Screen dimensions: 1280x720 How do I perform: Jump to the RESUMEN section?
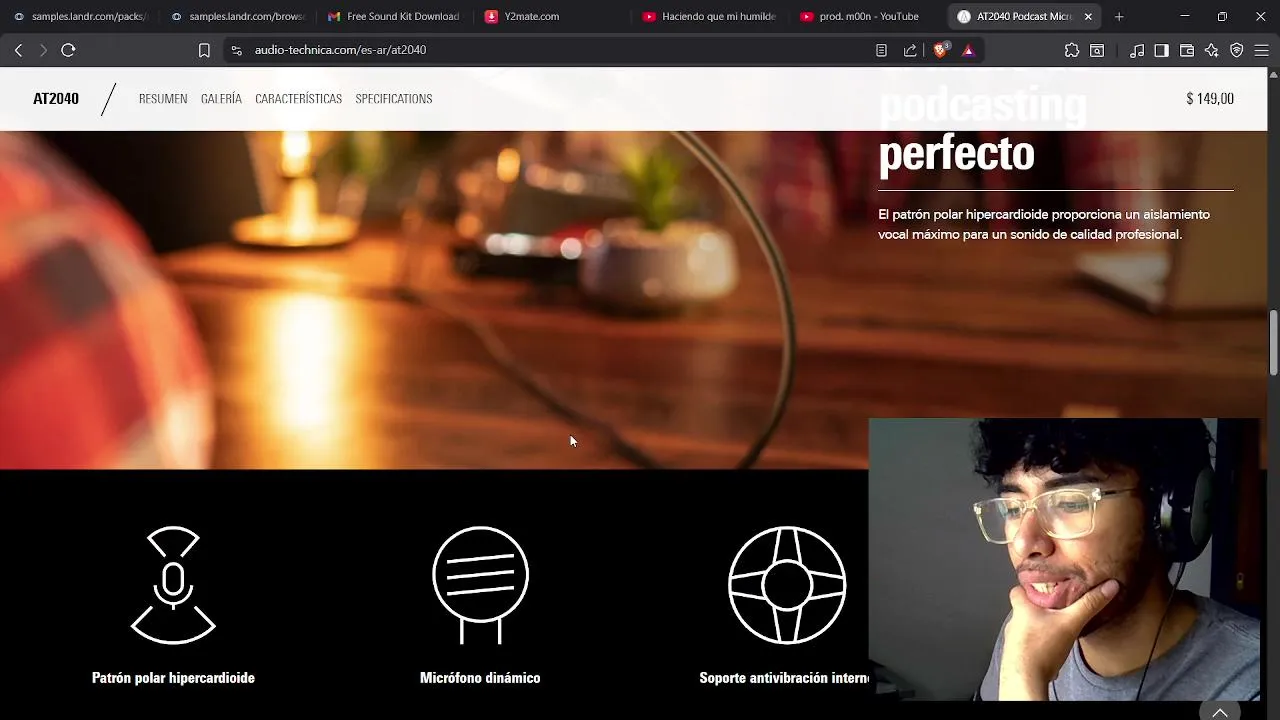point(163,98)
